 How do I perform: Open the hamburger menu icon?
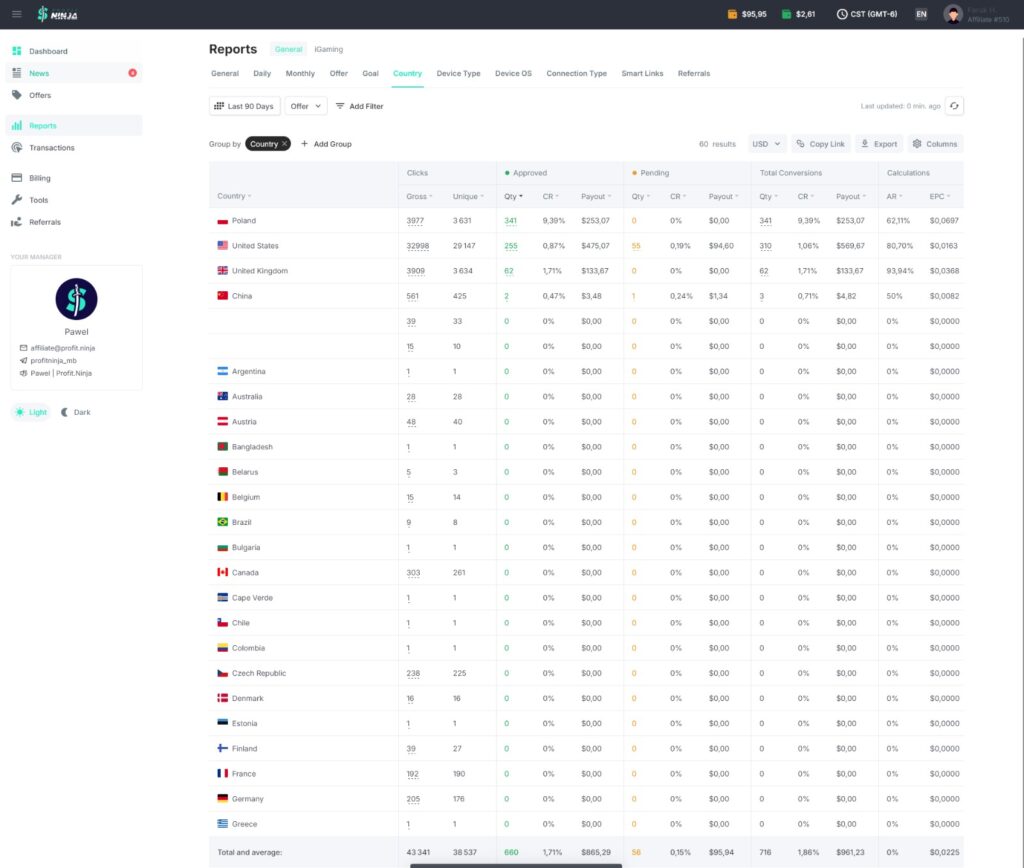click(16, 14)
